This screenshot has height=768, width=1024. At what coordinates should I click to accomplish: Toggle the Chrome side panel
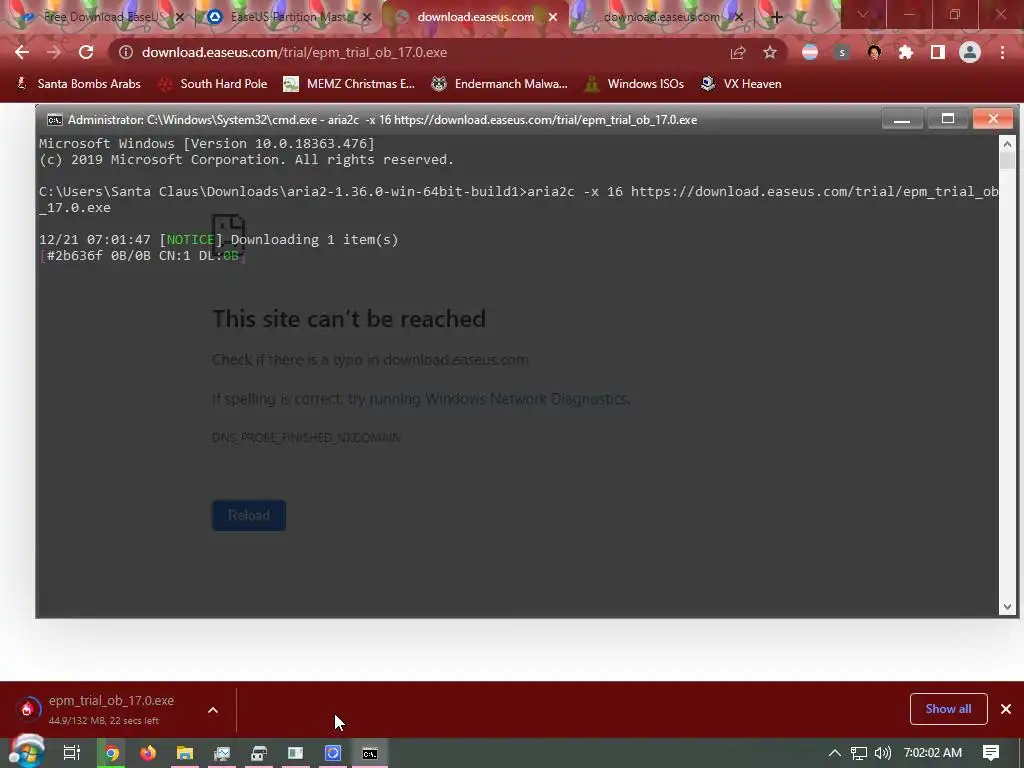click(938, 52)
